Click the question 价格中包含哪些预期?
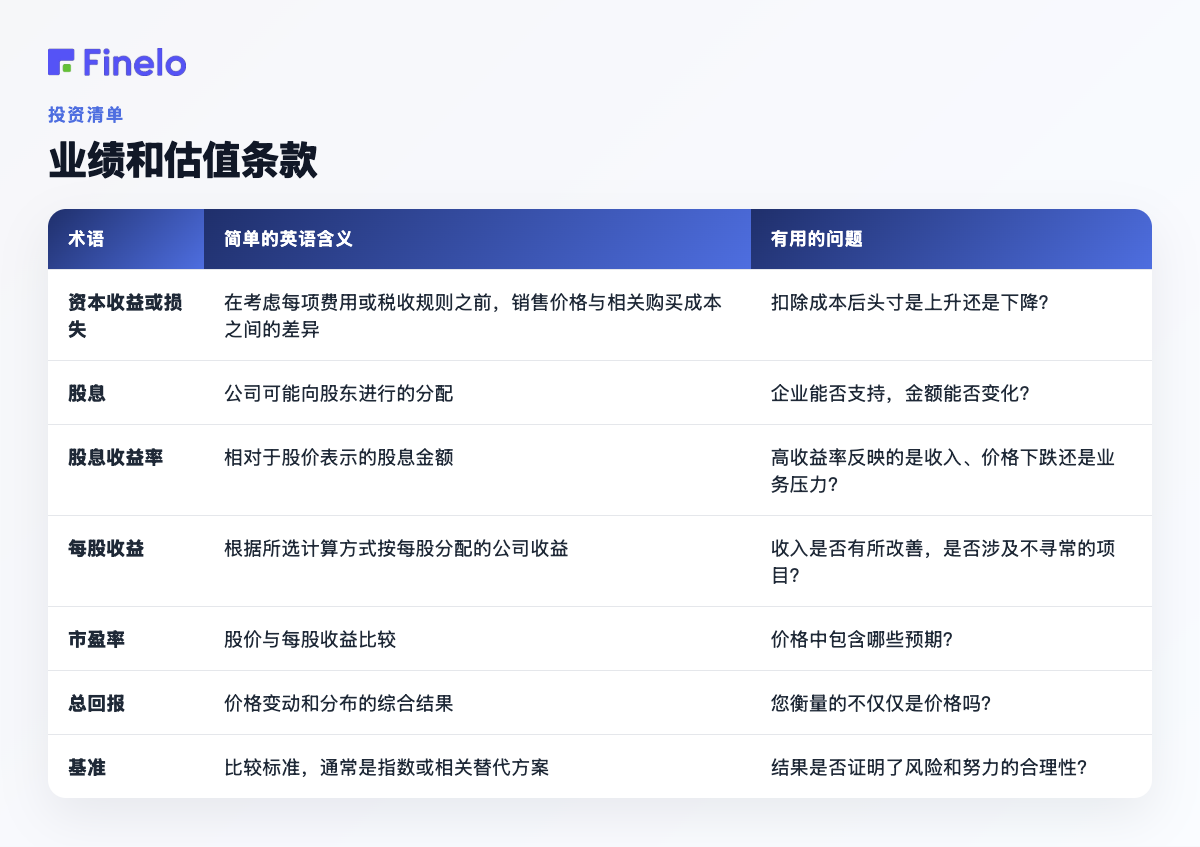Screen dimensions: 1200x847 (861, 639)
